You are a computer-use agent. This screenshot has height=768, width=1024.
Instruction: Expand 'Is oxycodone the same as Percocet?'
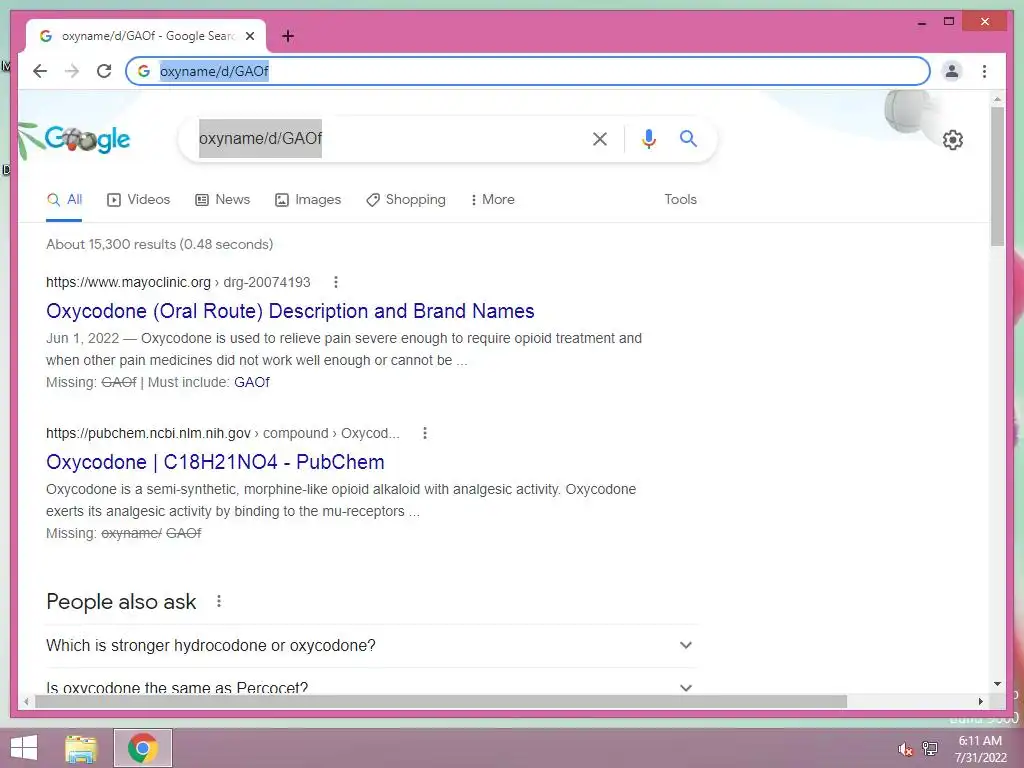click(371, 686)
